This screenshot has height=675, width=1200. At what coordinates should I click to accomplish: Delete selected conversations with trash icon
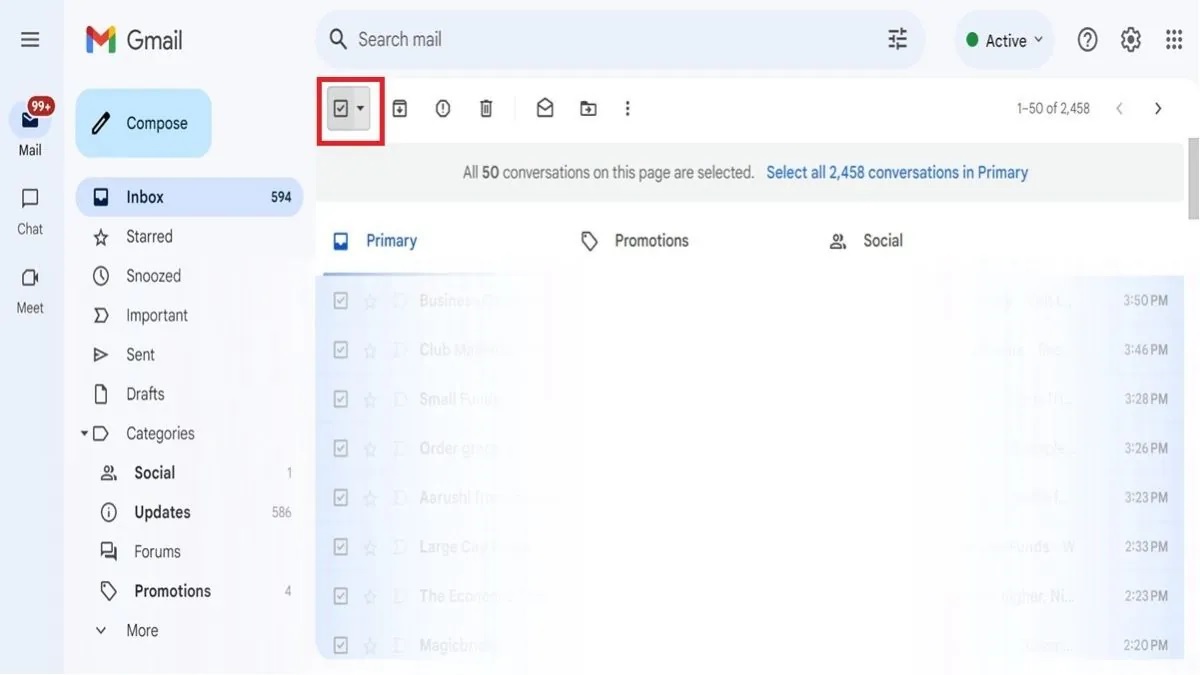[486, 108]
